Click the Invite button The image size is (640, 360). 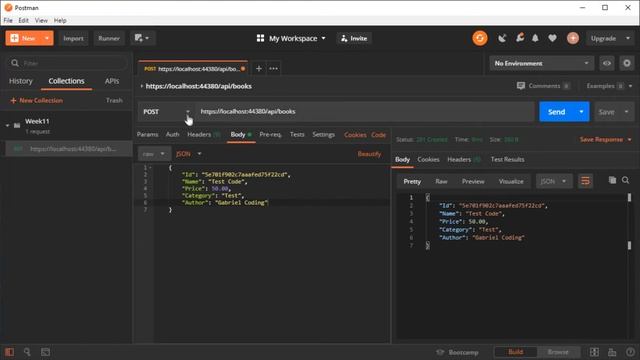tap(354, 38)
